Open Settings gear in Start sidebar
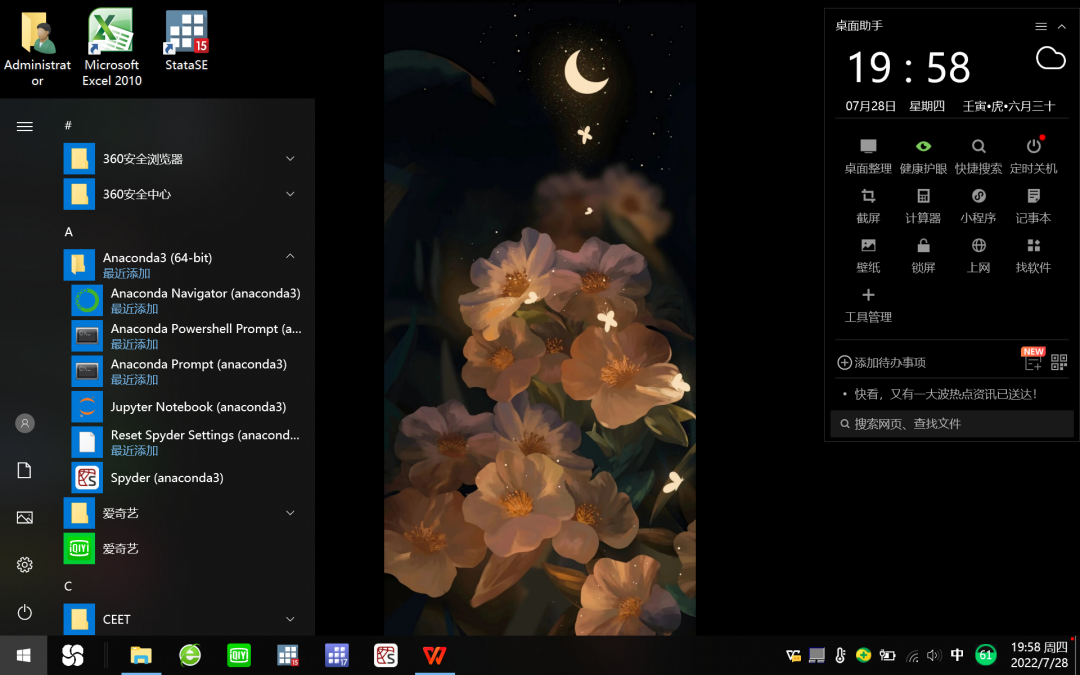Image resolution: width=1080 pixels, height=675 pixels. (25, 565)
